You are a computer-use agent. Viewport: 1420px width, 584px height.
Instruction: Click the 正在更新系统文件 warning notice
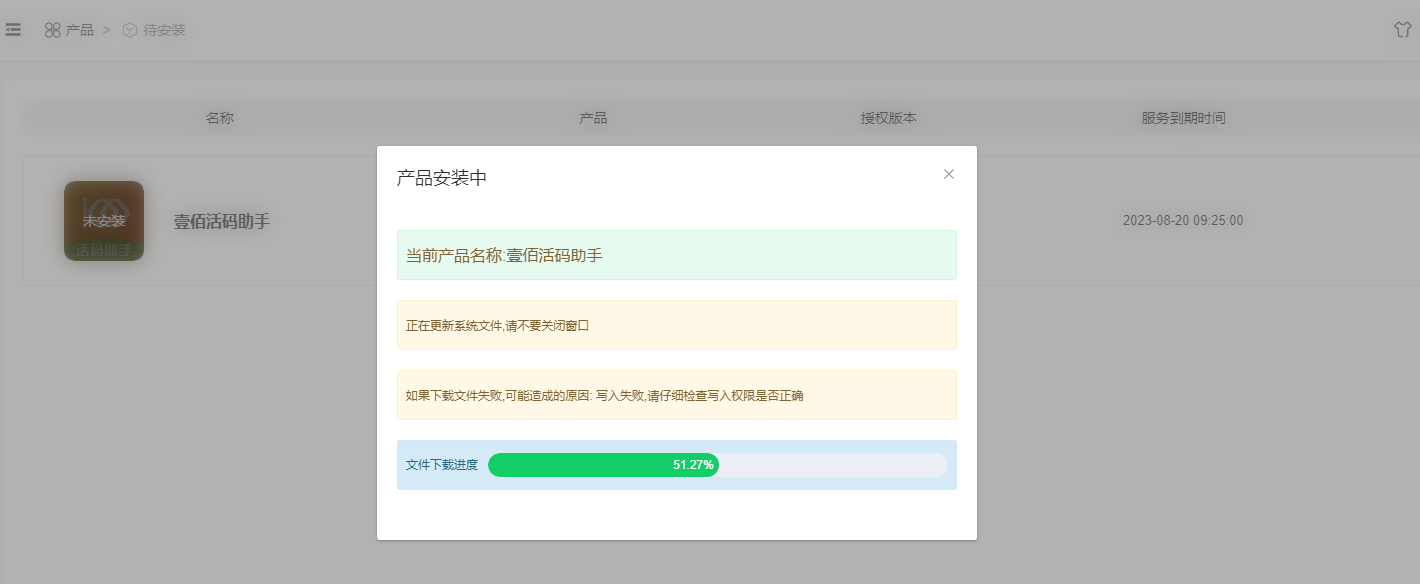[677, 325]
